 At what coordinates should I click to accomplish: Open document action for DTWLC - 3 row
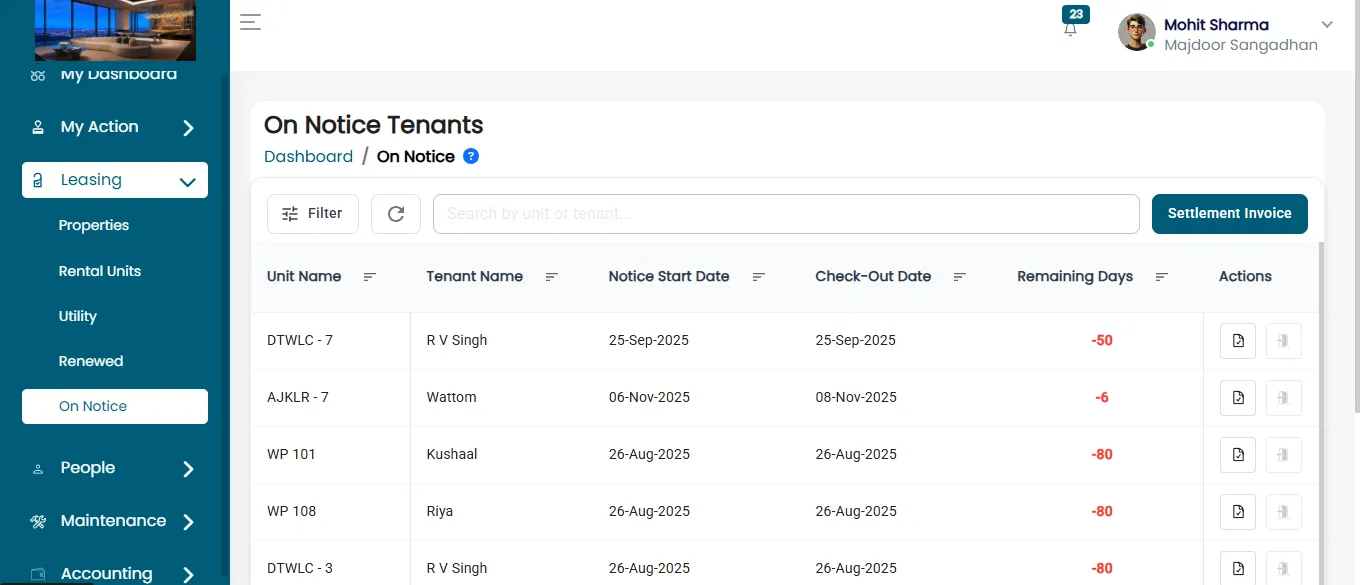pos(1238,568)
